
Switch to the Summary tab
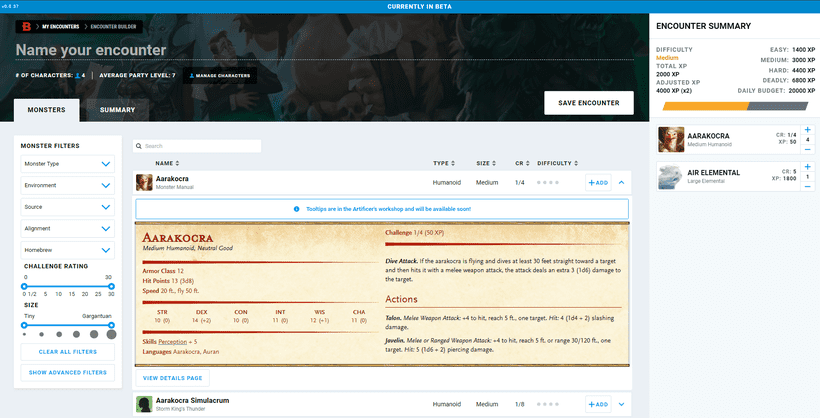pyautogui.click(x=118, y=110)
